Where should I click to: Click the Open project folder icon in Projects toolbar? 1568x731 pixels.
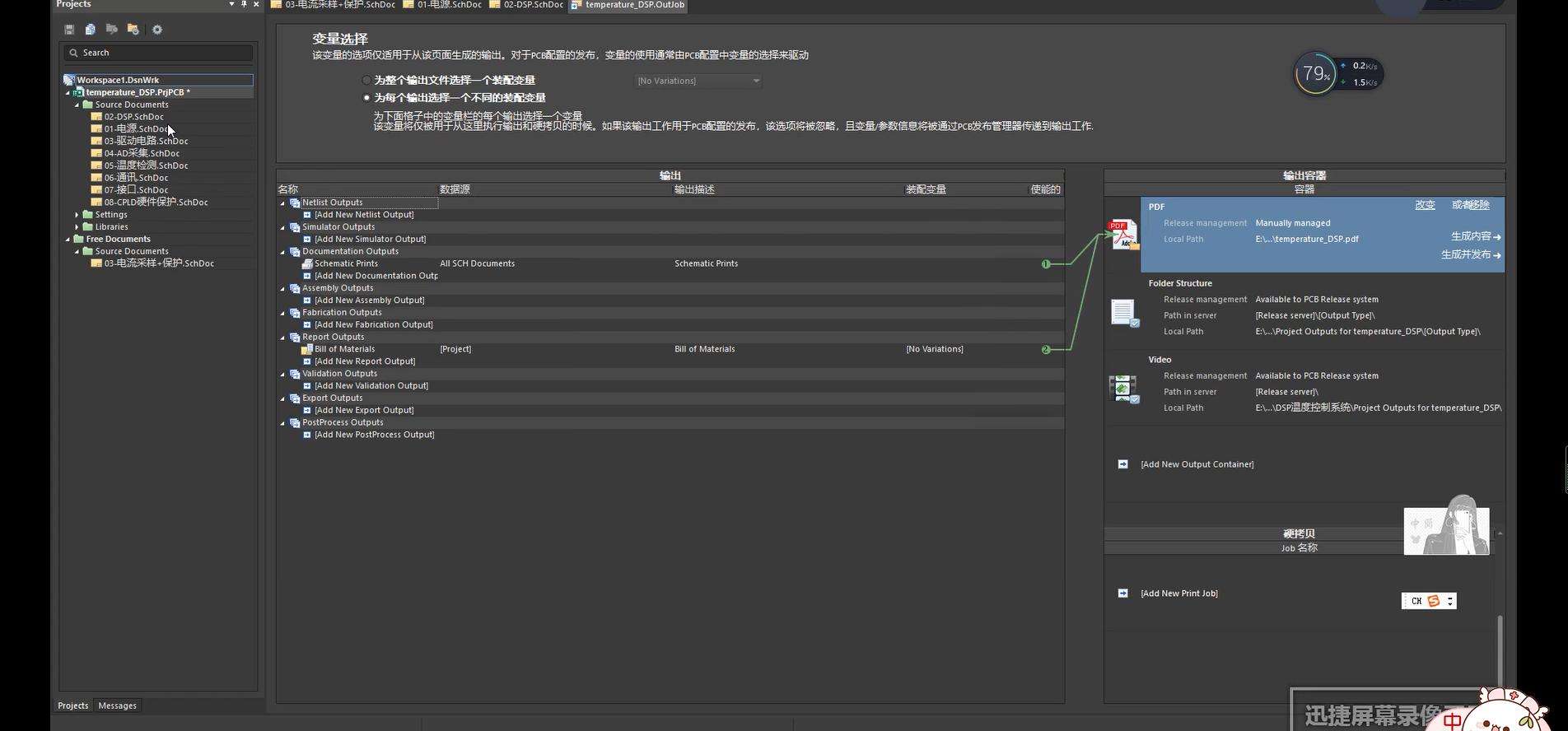pyautogui.click(x=133, y=30)
